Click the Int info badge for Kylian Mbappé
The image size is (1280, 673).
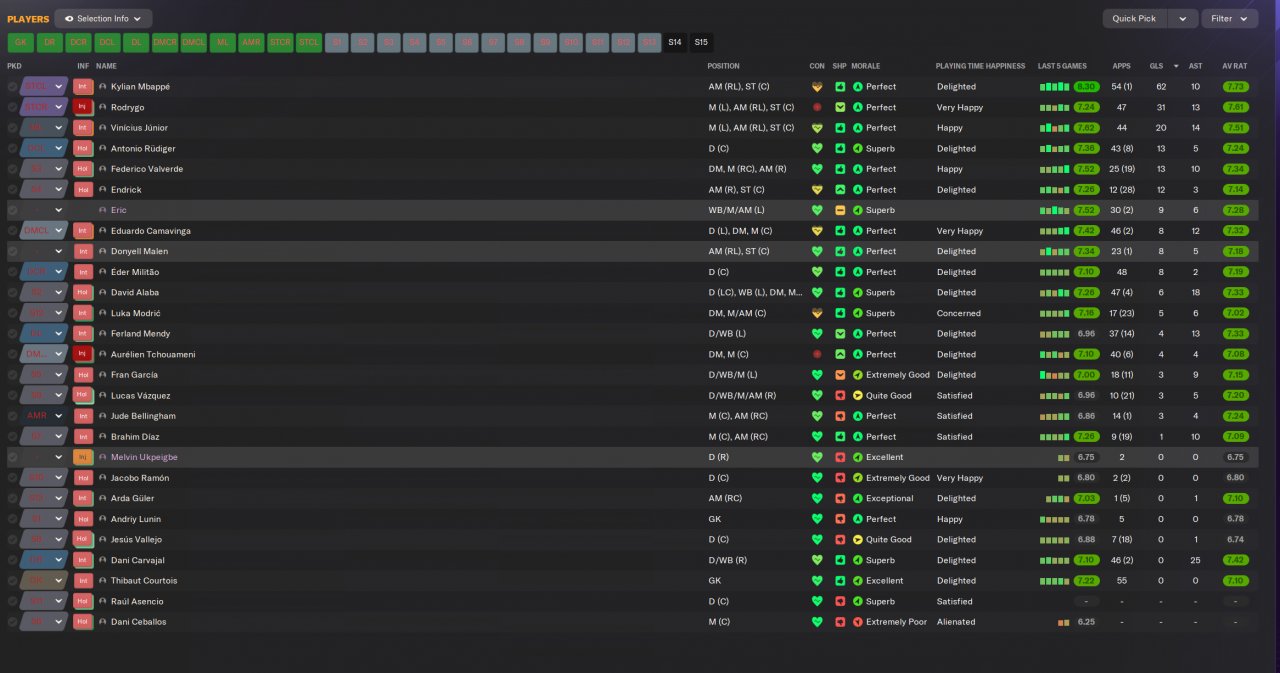pos(83,87)
